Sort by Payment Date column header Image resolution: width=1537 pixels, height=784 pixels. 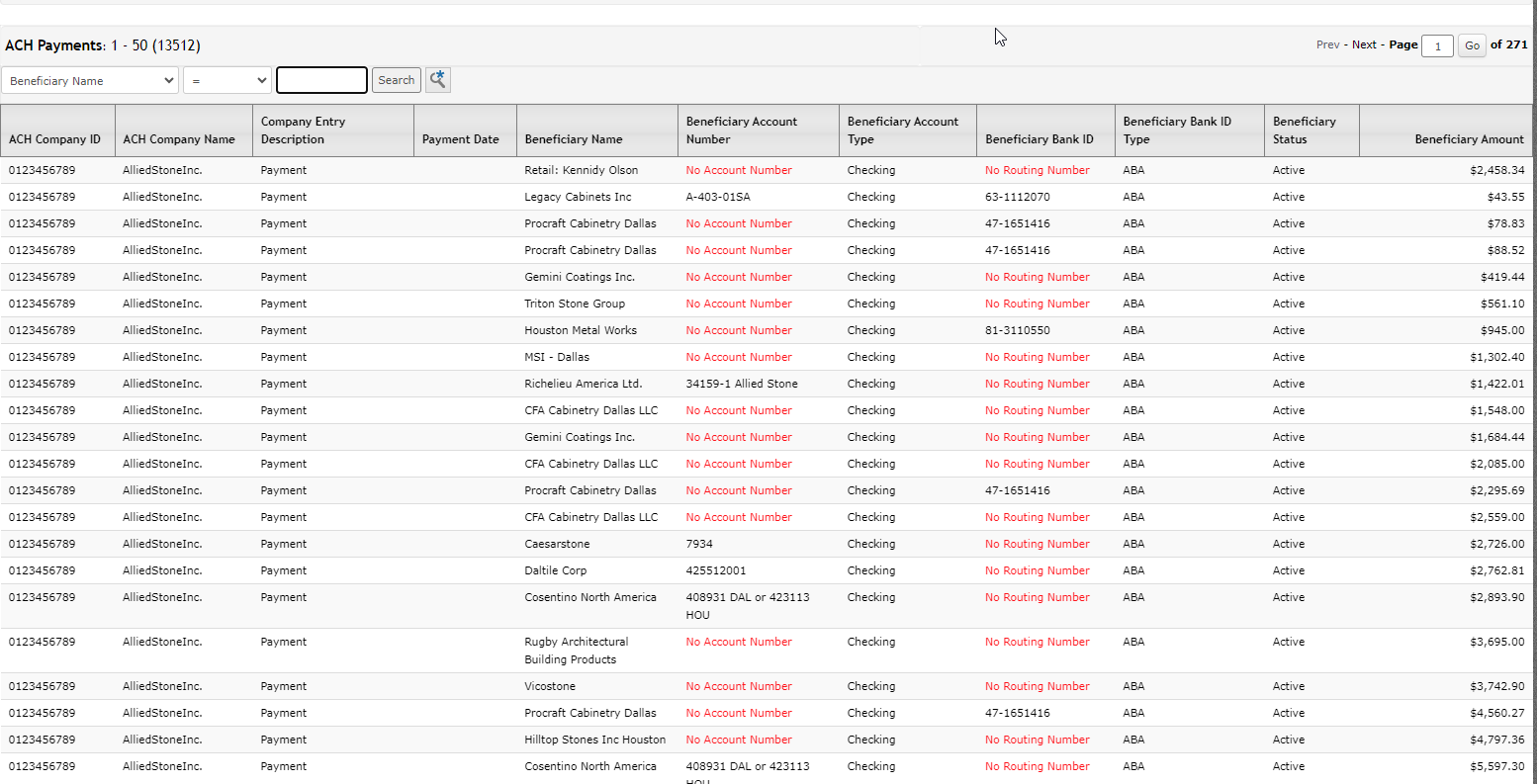pyautogui.click(x=465, y=131)
